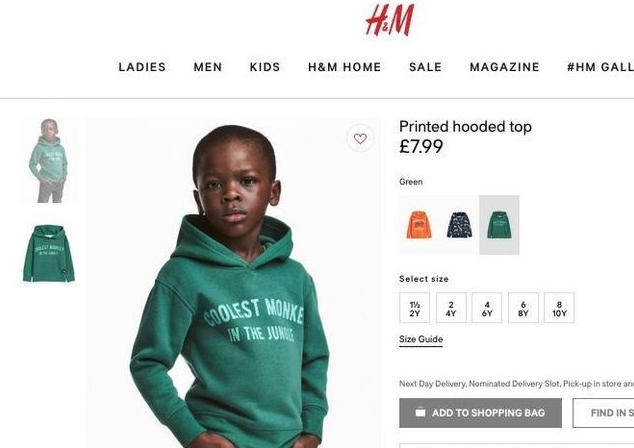Open the LADIES menu

point(142,67)
